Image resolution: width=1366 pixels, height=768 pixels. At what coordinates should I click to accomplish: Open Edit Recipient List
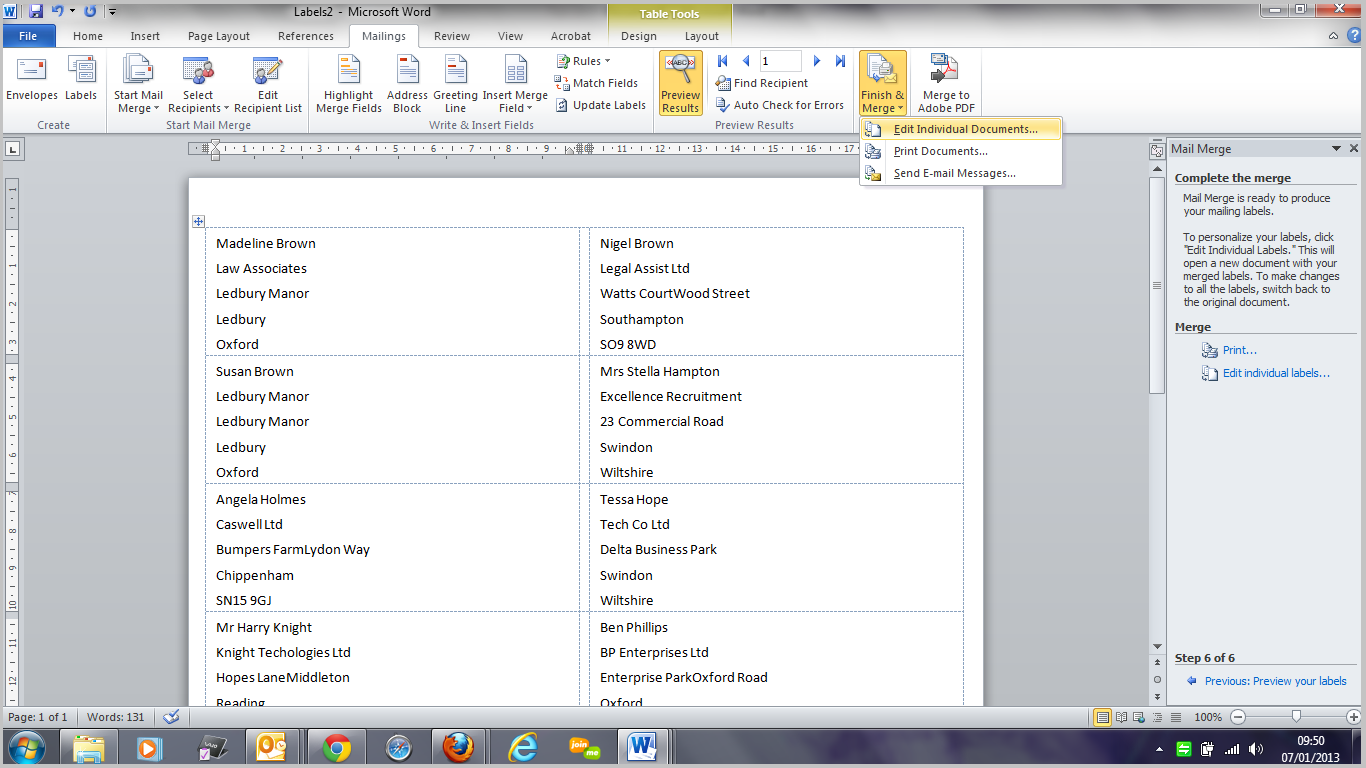[267, 83]
